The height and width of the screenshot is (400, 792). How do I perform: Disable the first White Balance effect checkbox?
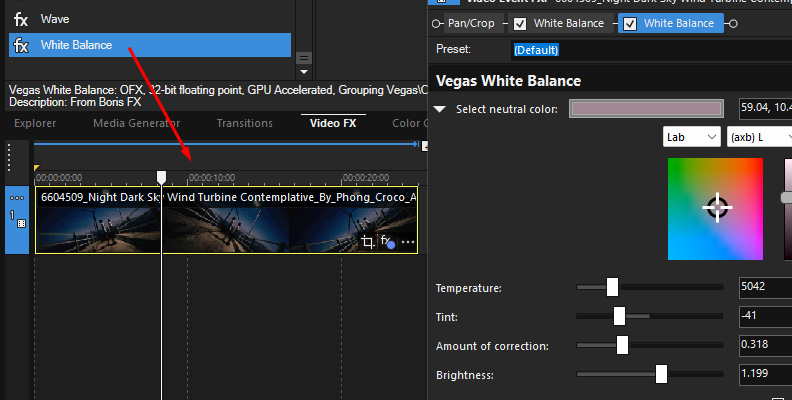pos(520,24)
